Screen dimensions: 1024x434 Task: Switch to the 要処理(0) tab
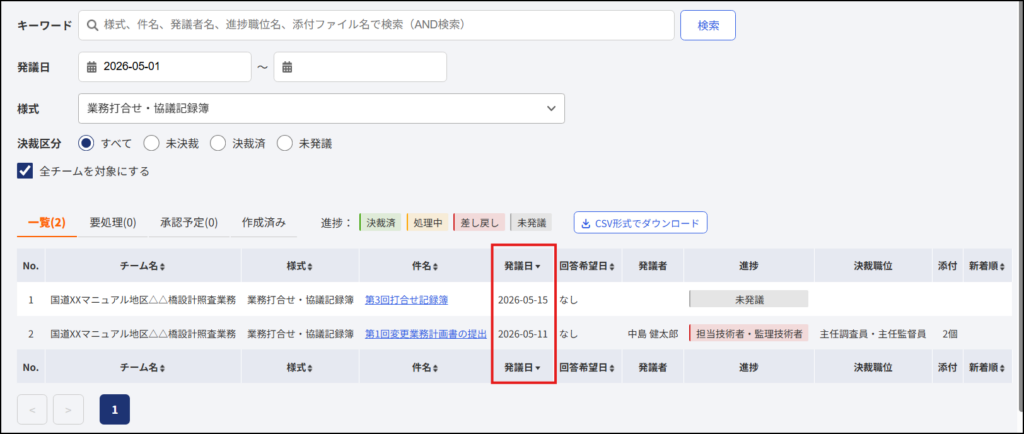113,223
